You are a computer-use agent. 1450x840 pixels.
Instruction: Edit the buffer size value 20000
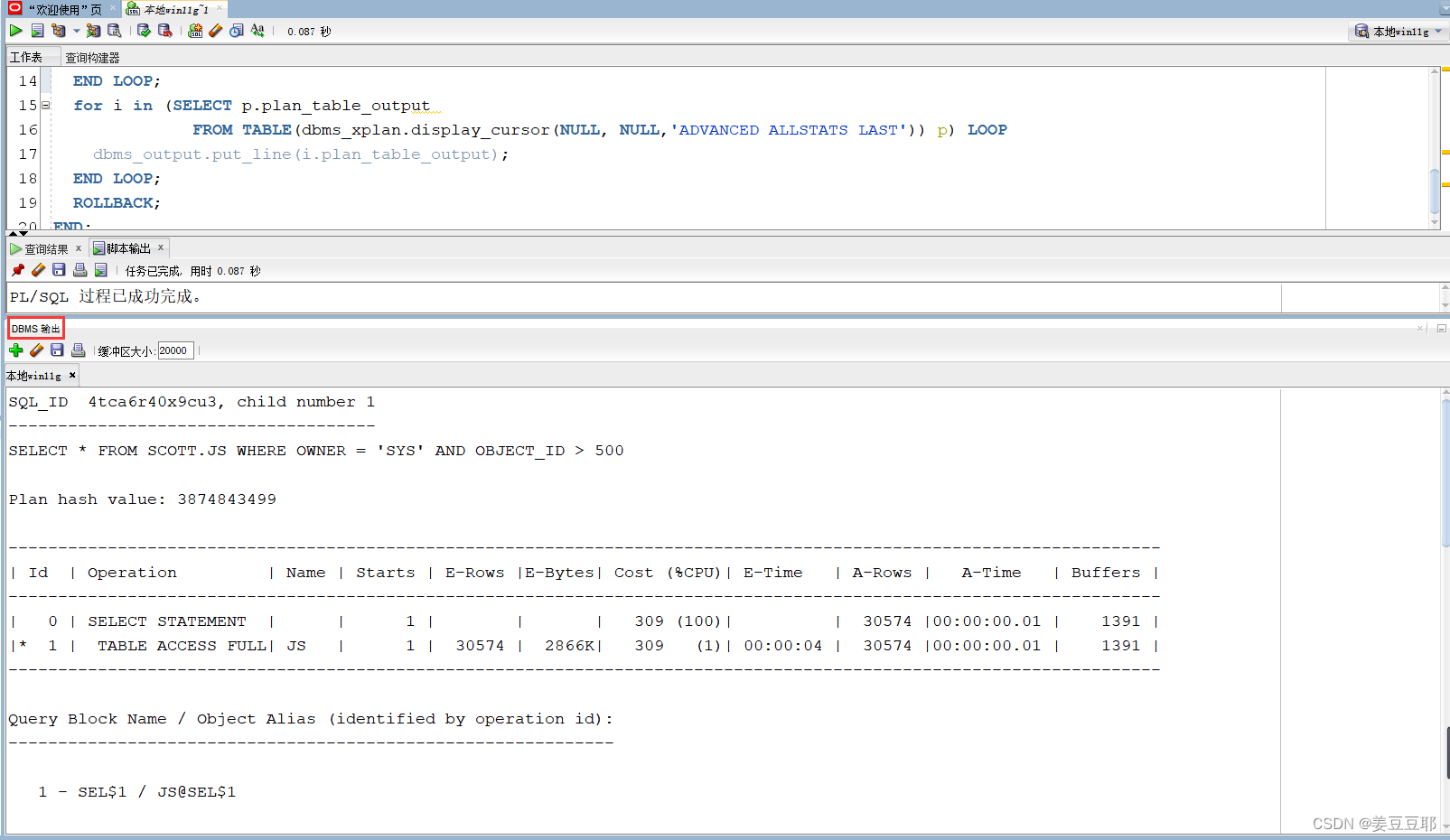pos(174,350)
